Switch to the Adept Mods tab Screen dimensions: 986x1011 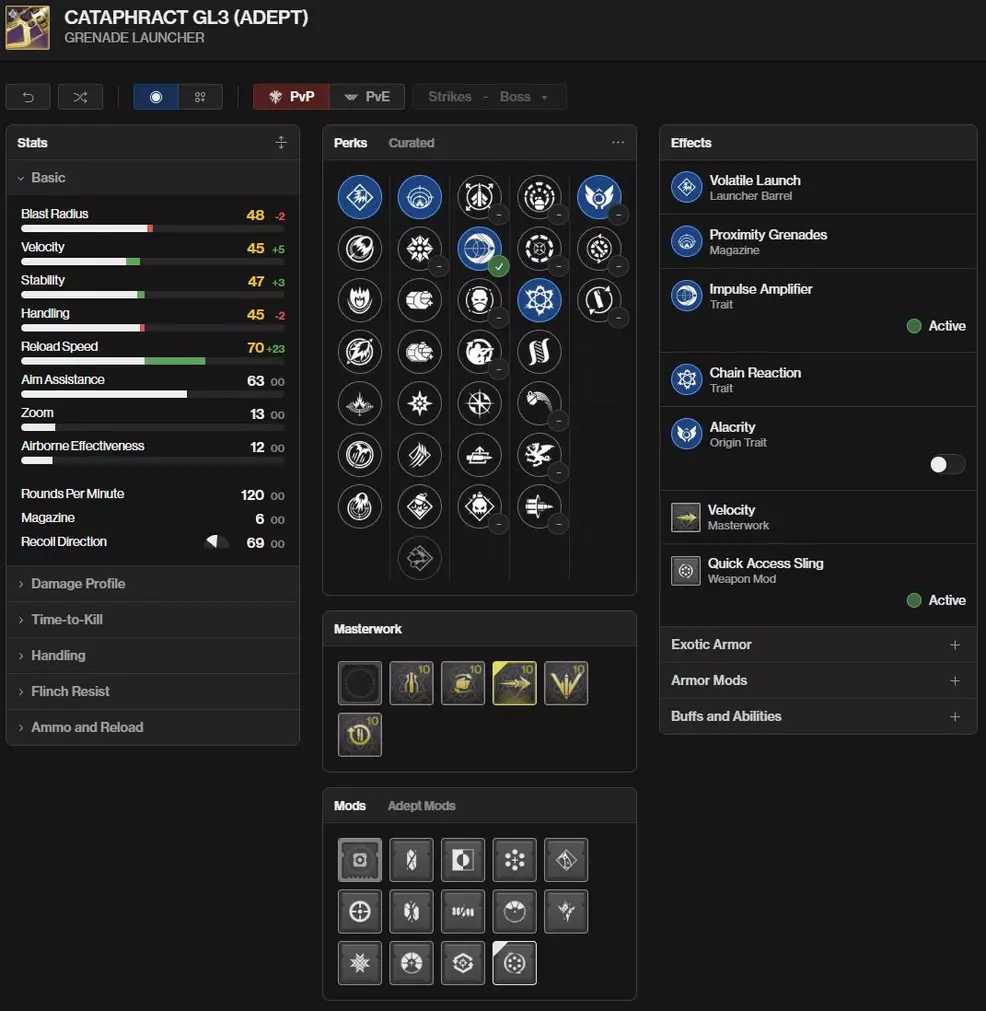421,806
